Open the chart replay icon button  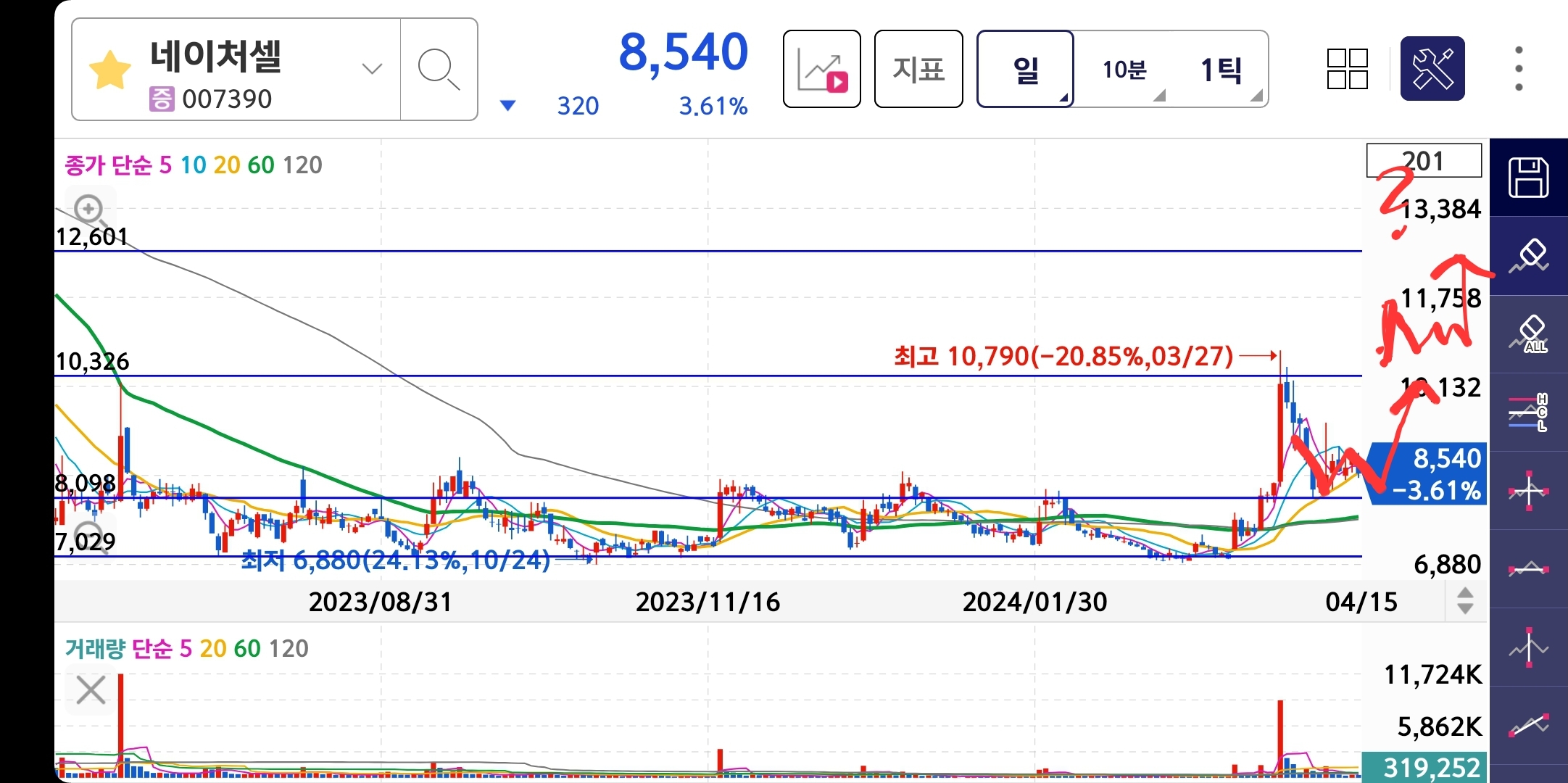click(x=821, y=70)
